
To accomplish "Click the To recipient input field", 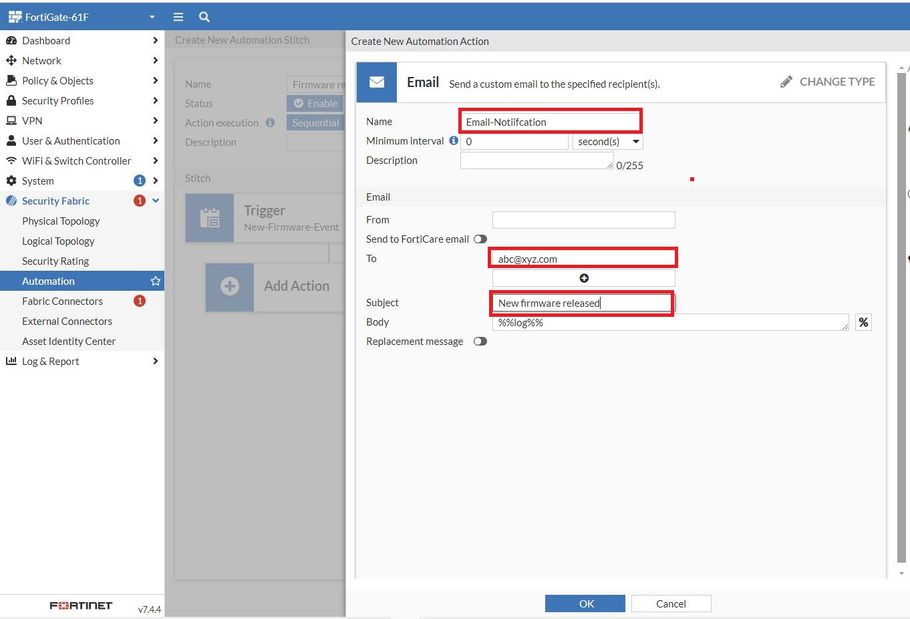I will [583, 259].
